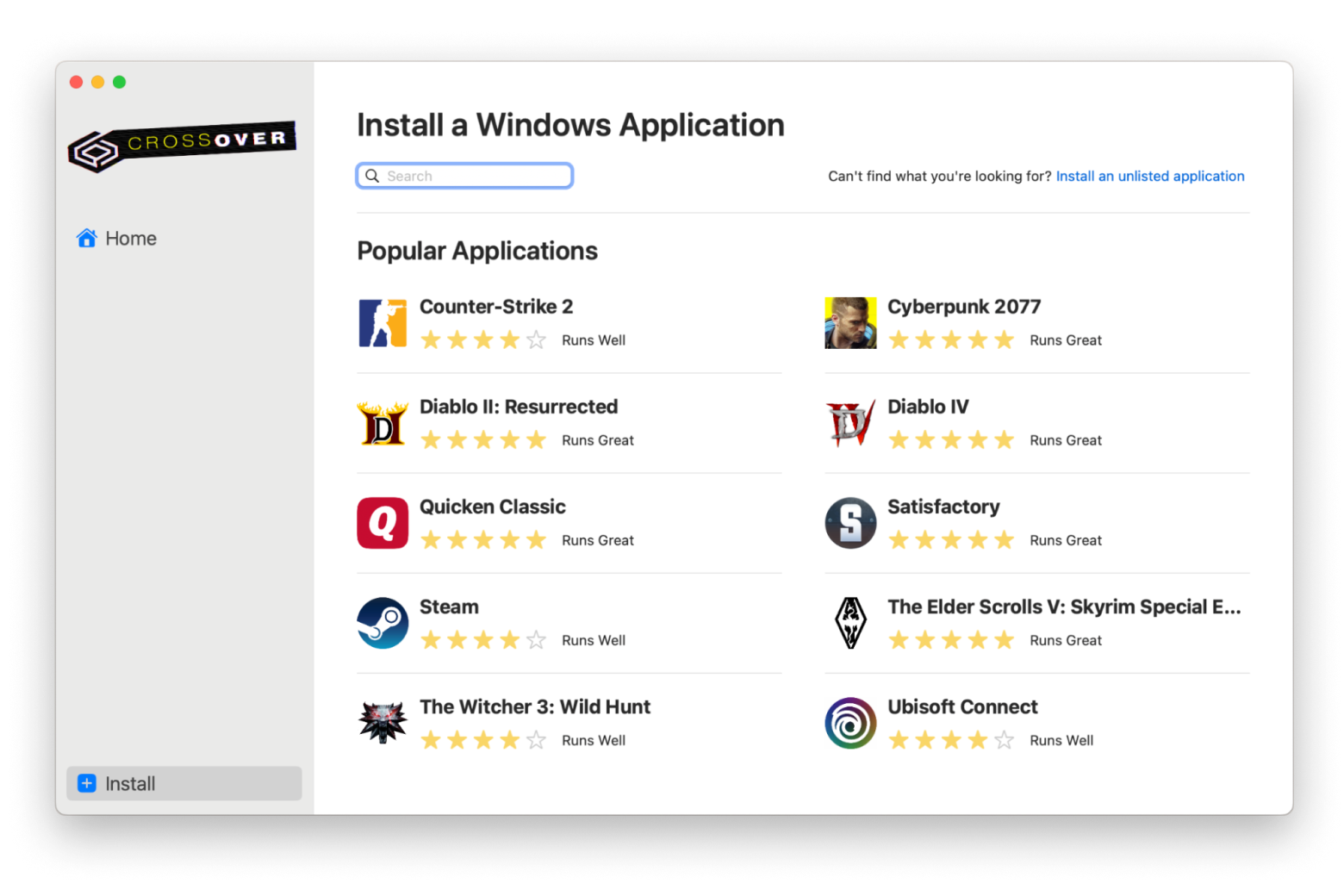
Task: Click Runs Well label for Ubisoft Connect
Action: (x=1061, y=740)
